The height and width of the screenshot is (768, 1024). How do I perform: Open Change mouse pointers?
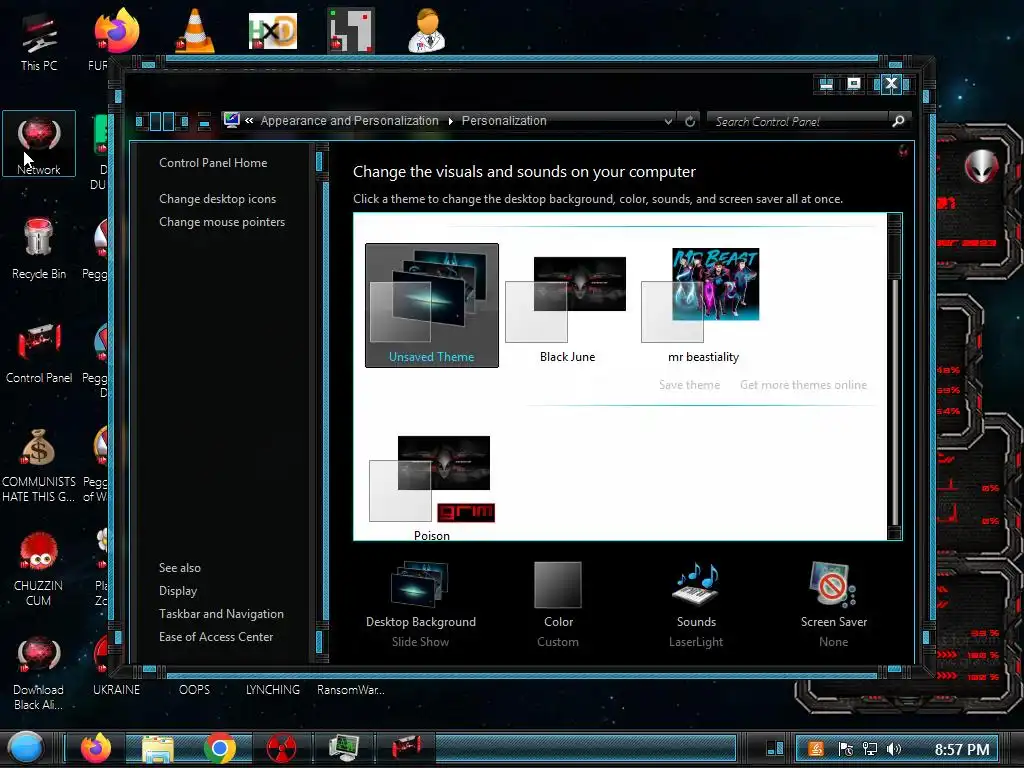pos(222,221)
